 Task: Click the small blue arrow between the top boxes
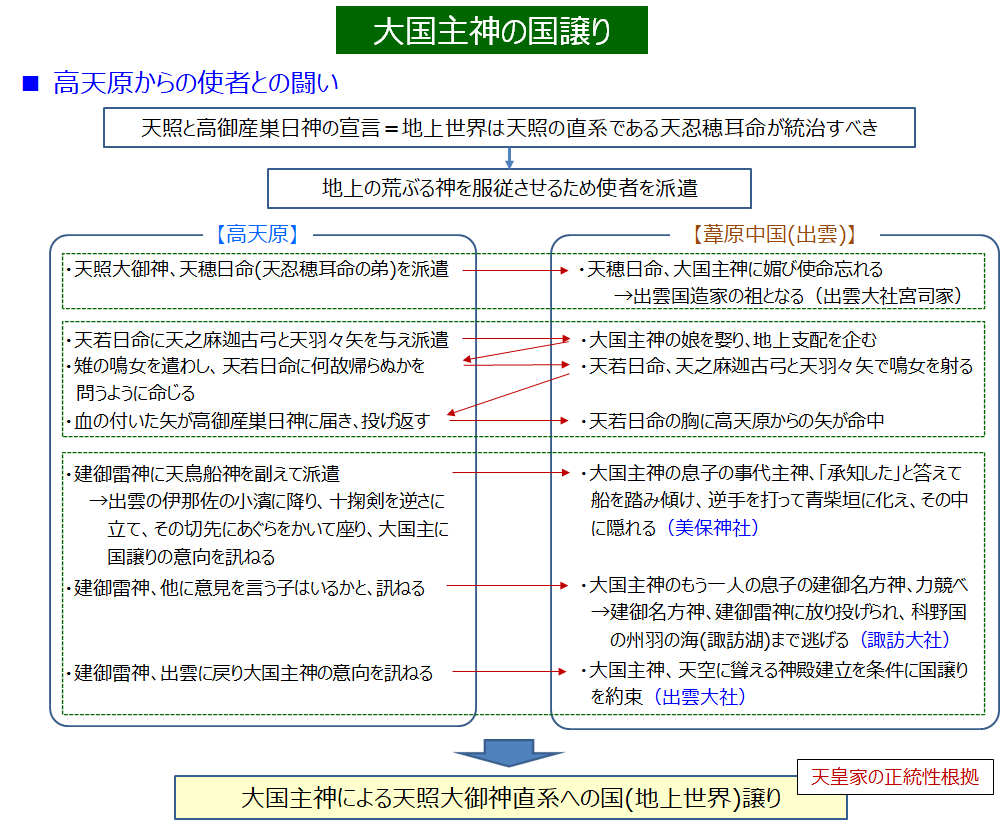[x=510, y=157]
